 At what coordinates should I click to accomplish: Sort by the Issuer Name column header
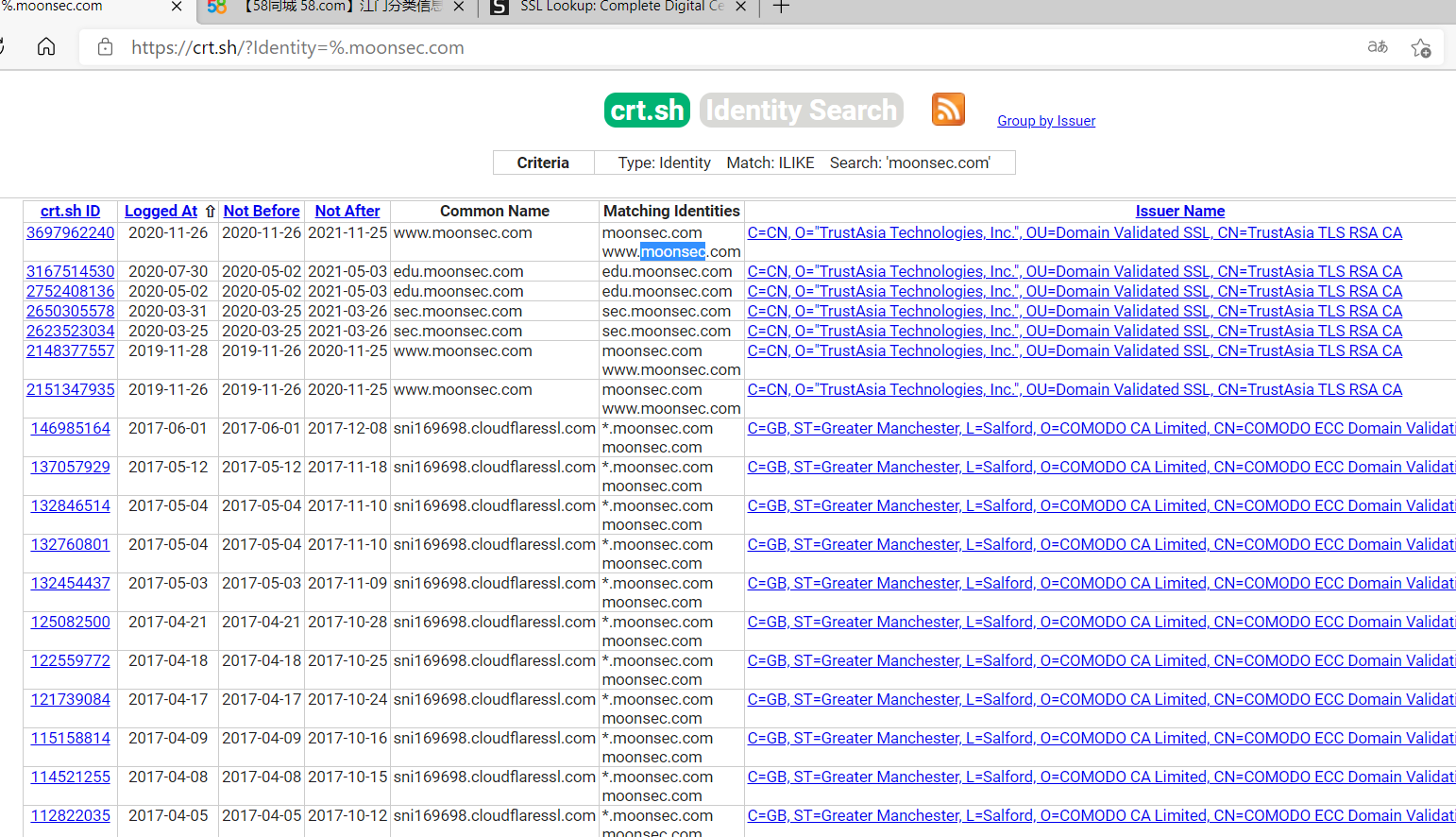pos(1180,212)
